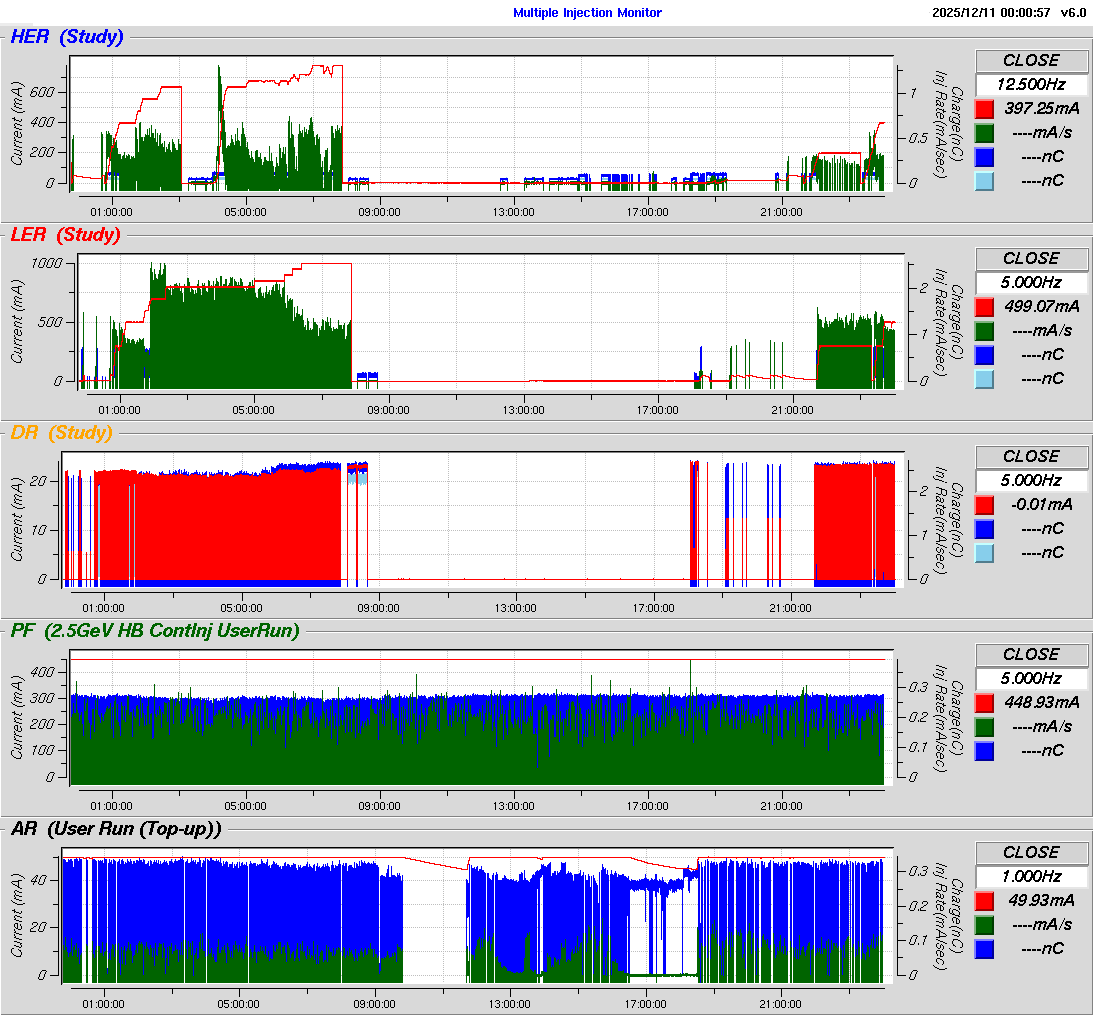Screen dimensions: 1093x1015
Task: Select the 12.500Hz field in HER panel
Action: pyautogui.click(x=1030, y=84)
